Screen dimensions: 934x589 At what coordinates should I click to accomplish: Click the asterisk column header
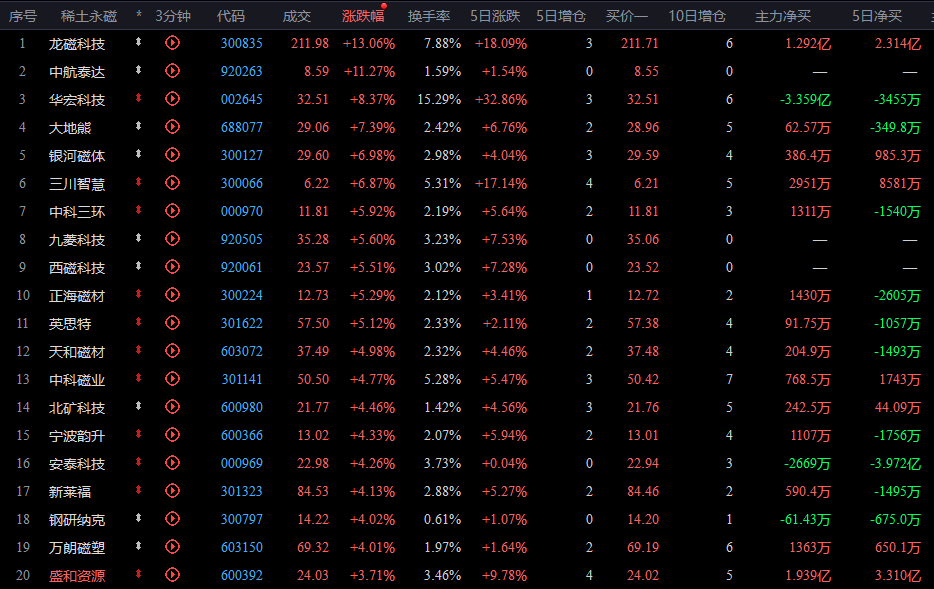click(139, 15)
